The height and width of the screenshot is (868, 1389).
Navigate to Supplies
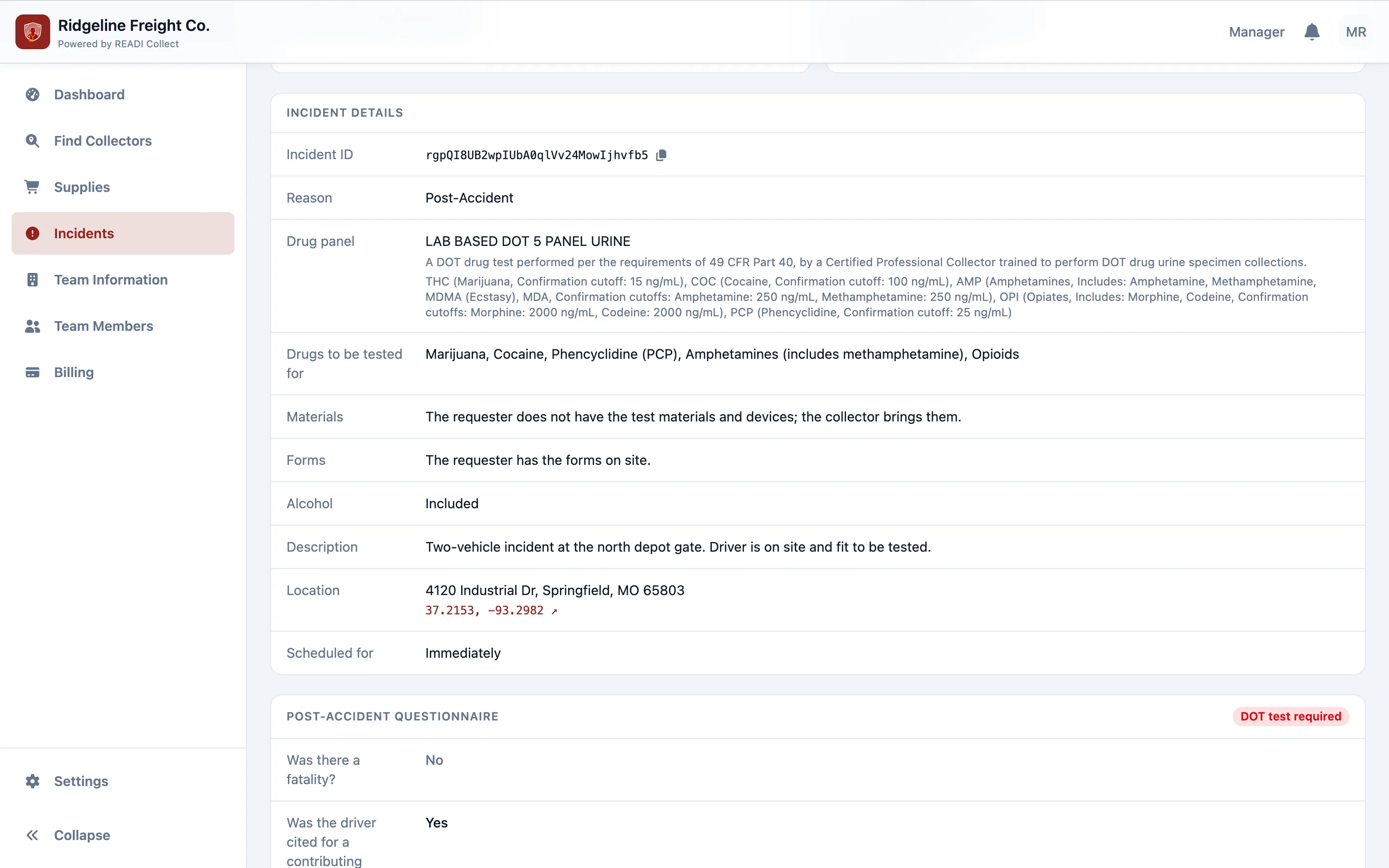pyautogui.click(x=123, y=187)
